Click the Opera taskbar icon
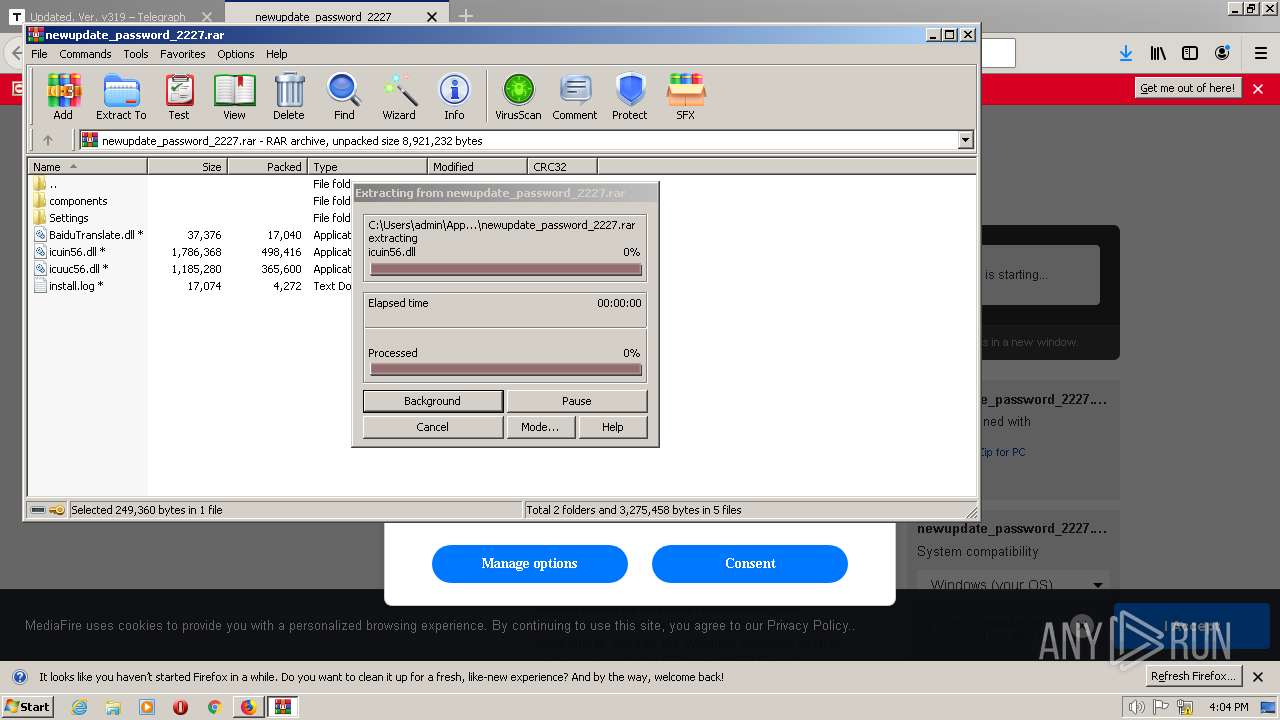The image size is (1280, 720). click(x=180, y=707)
